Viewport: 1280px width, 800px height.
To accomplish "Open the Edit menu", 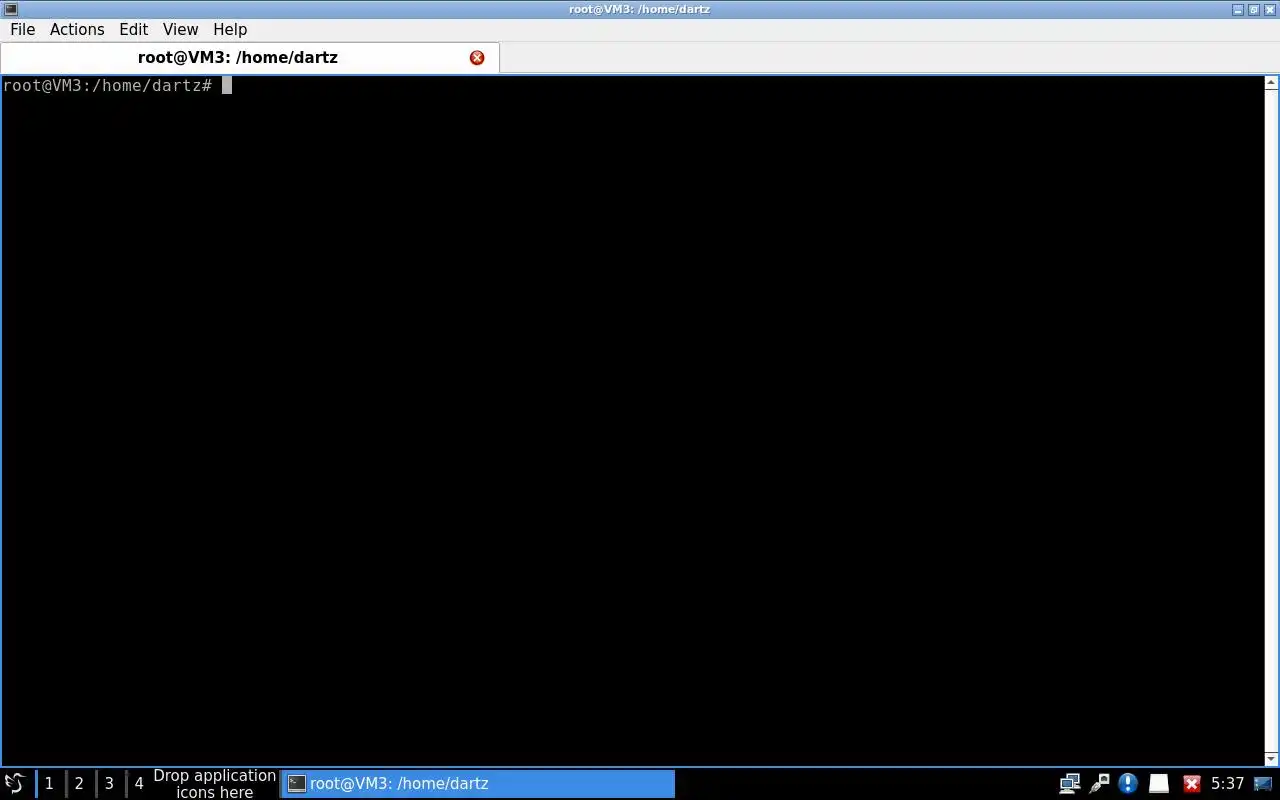I will pos(133,29).
